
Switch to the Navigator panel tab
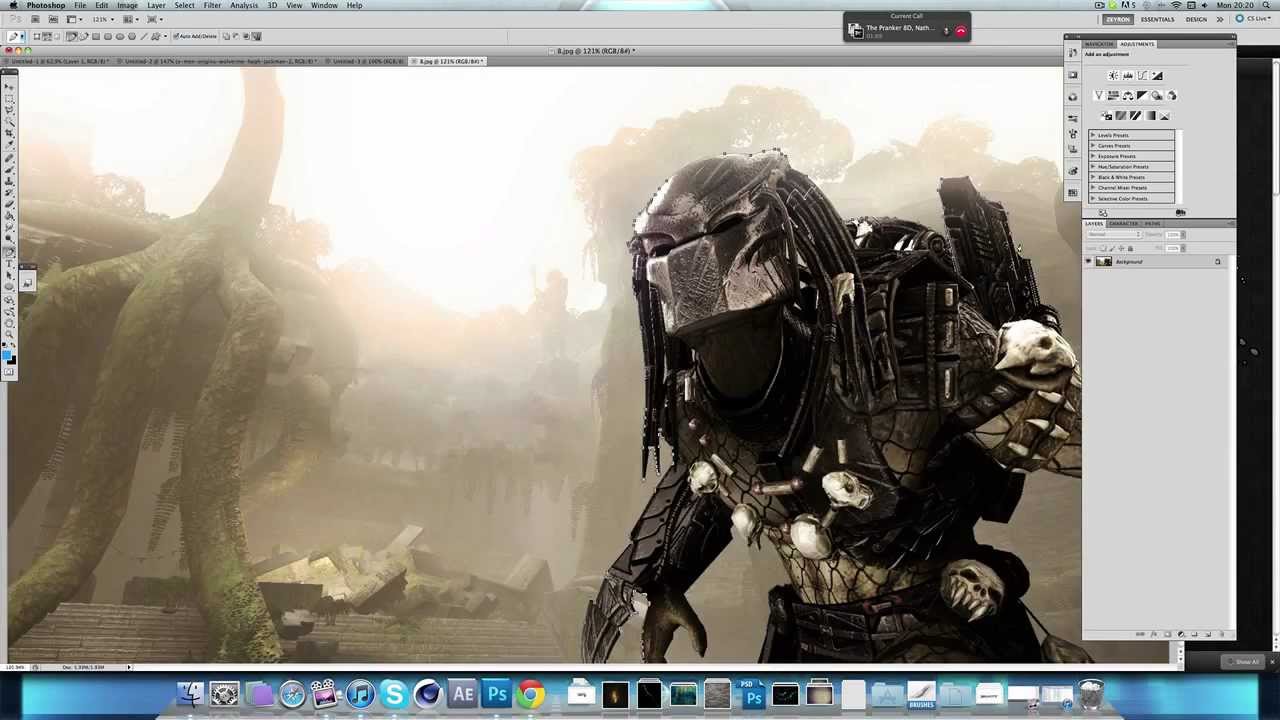pos(1099,44)
